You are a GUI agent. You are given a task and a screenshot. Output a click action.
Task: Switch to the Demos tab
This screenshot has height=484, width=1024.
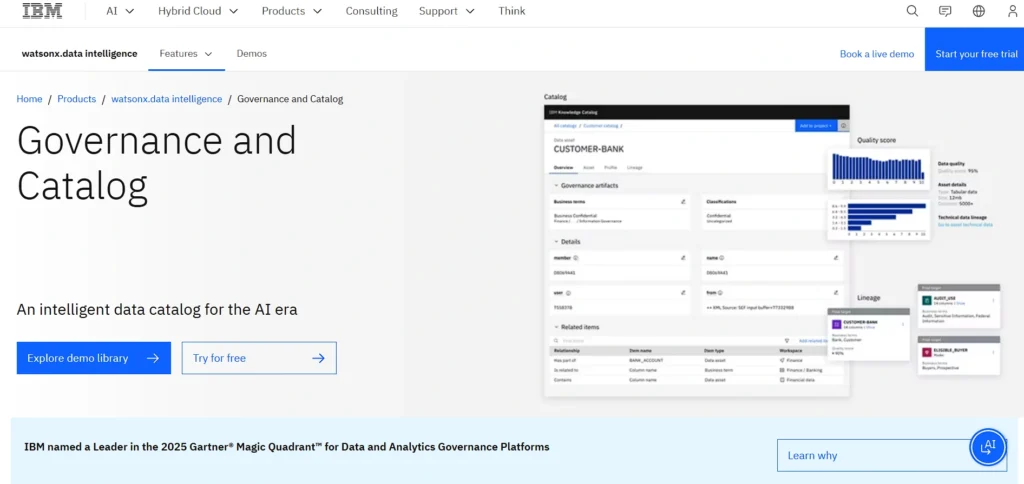click(251, 54)
